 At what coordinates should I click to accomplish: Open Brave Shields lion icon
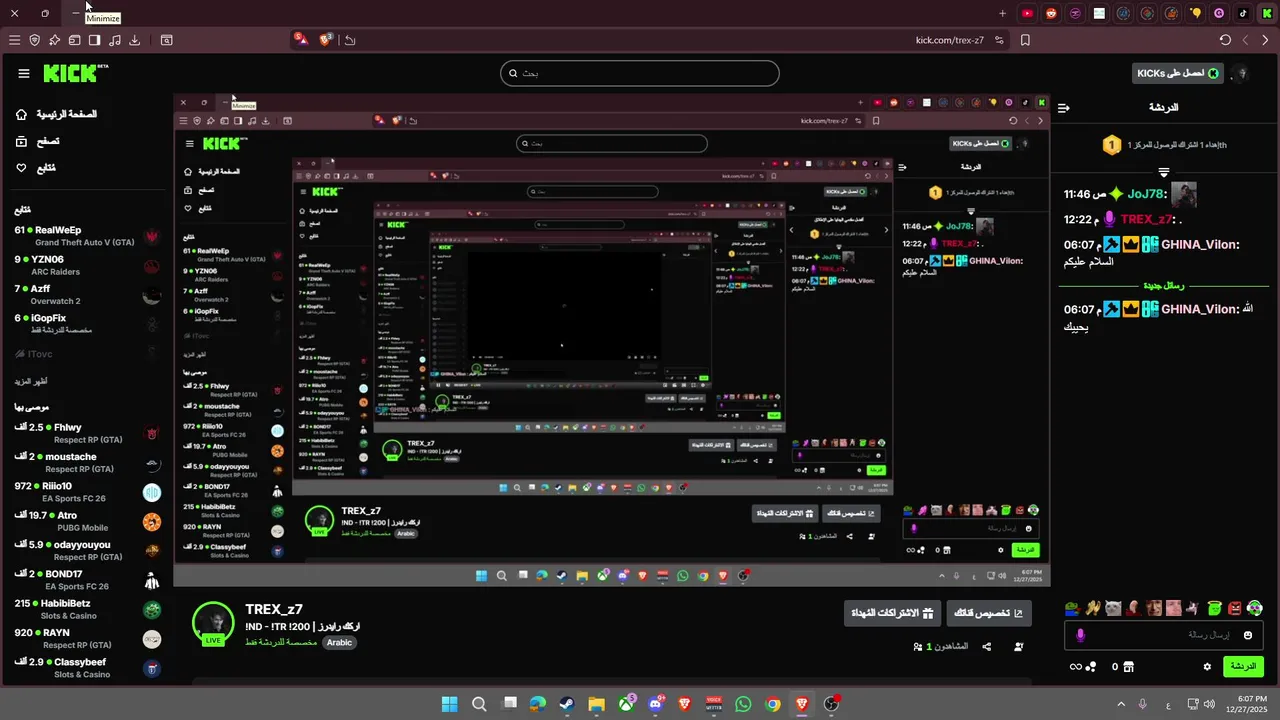pos(326,39)
